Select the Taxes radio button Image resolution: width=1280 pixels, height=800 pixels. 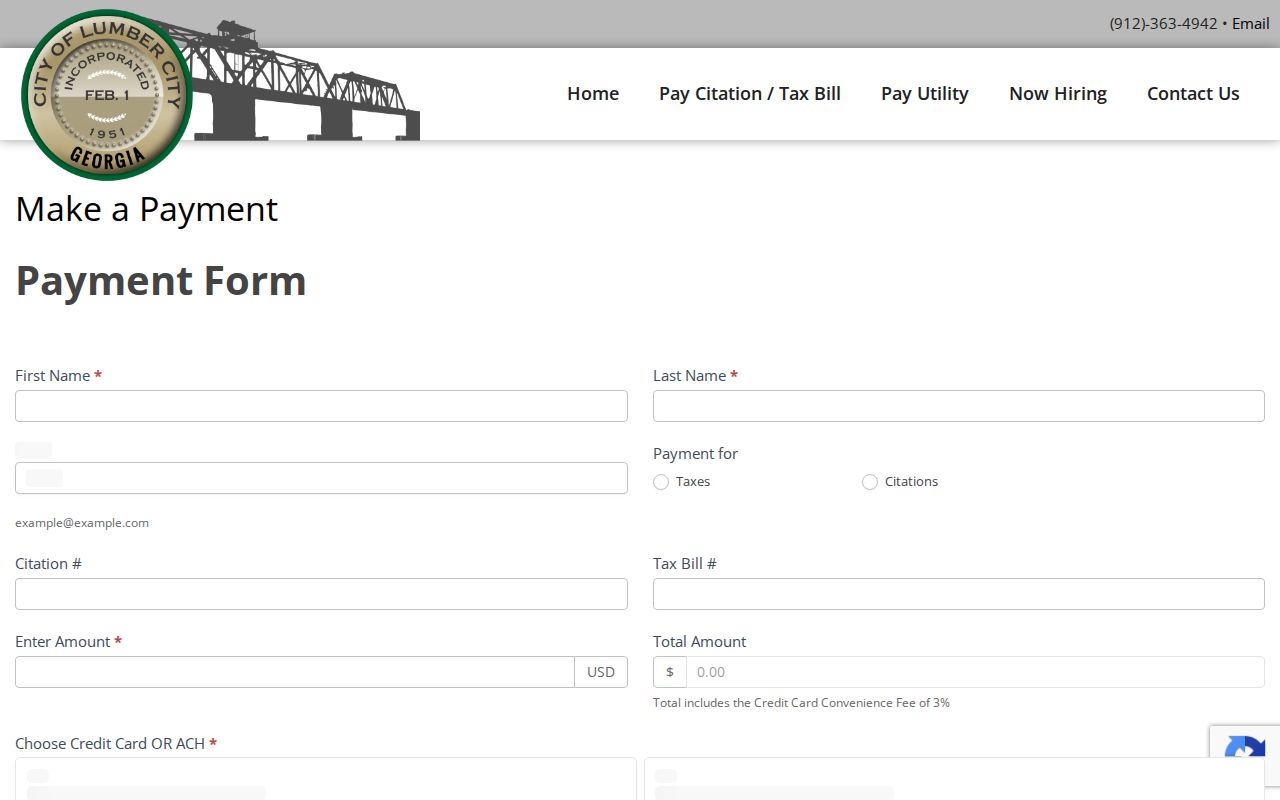pos(661,482)
